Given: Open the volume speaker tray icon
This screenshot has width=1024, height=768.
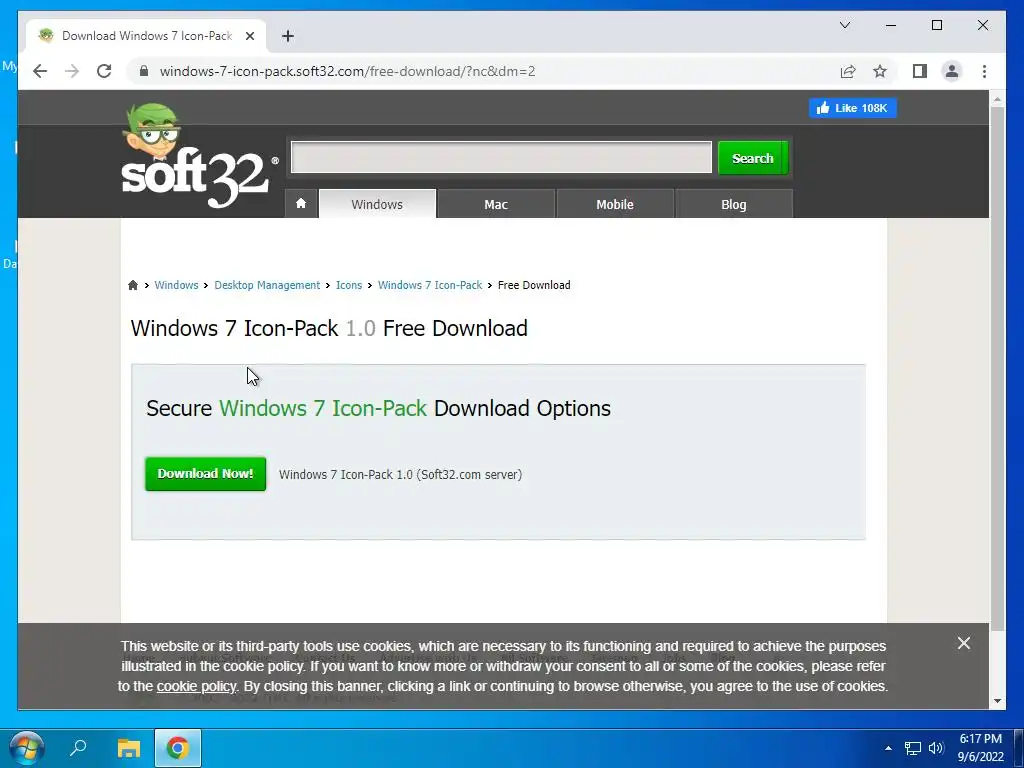Looking at the screenshot, I should (936, 748).
